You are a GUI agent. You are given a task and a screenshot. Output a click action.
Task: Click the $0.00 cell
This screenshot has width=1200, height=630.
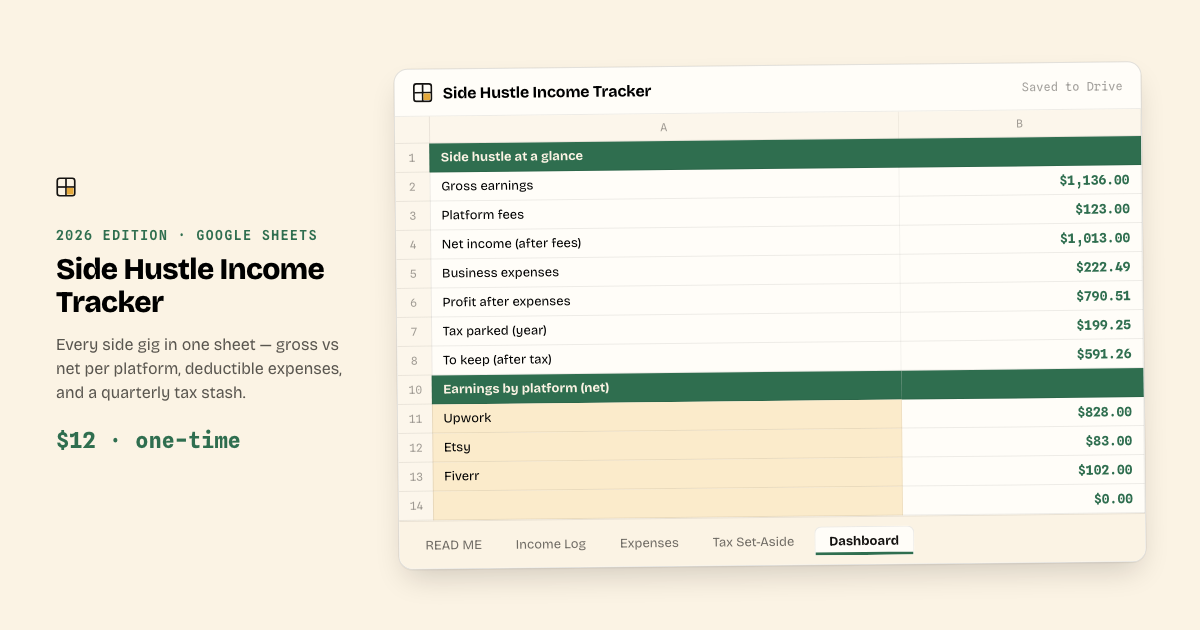1025,499
